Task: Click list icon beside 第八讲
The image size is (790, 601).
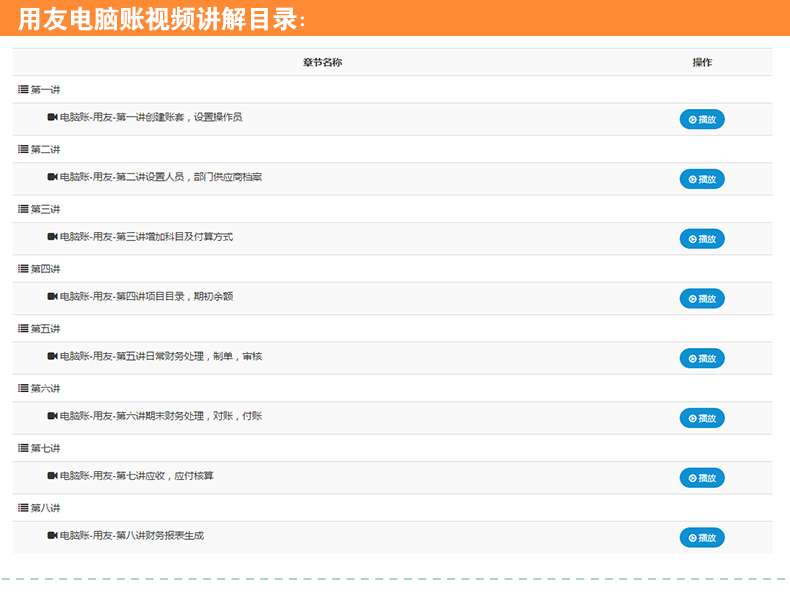Action: pos(23,508)
